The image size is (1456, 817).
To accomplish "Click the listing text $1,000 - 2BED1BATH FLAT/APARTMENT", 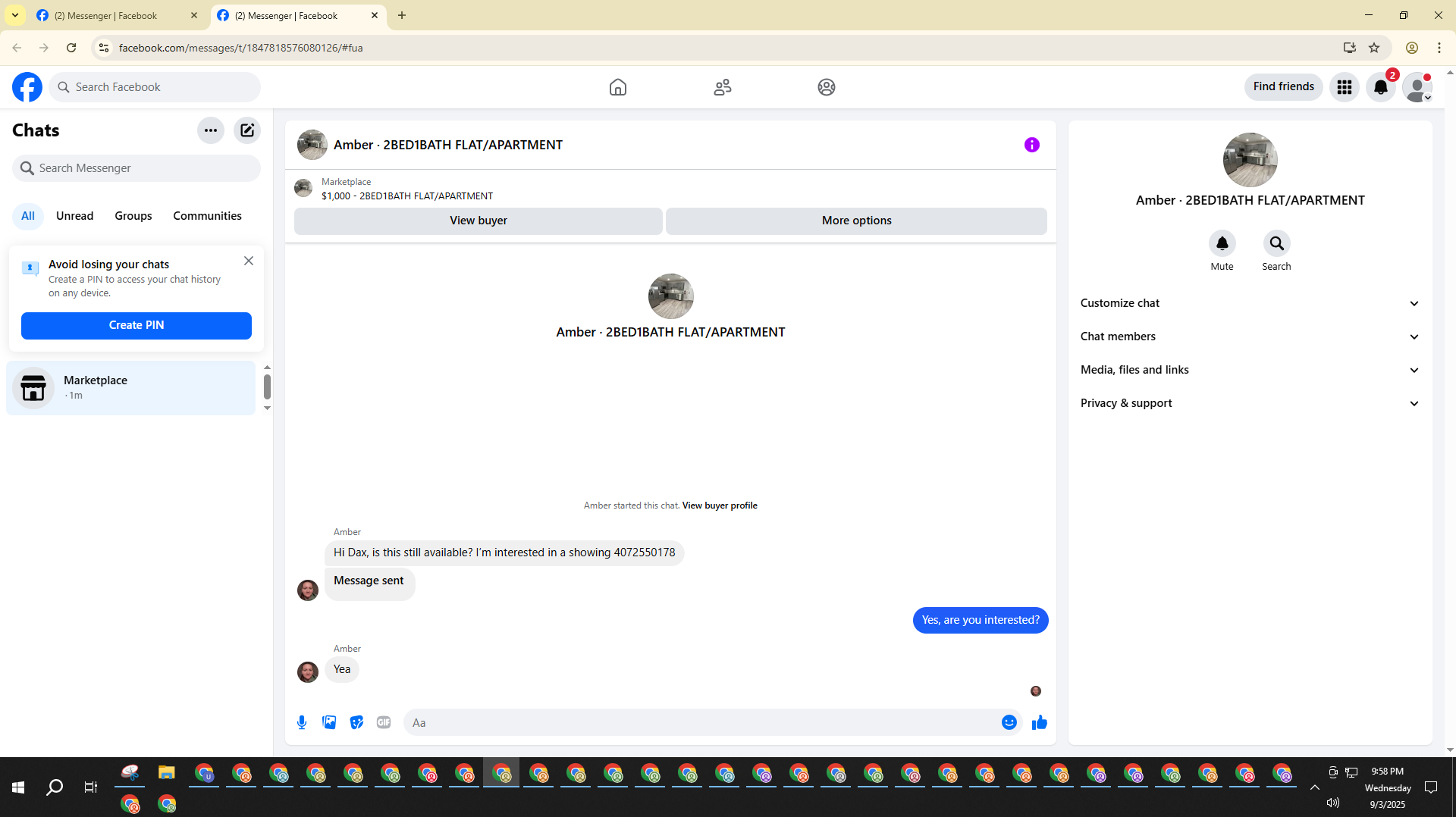I will pos(407,196).
